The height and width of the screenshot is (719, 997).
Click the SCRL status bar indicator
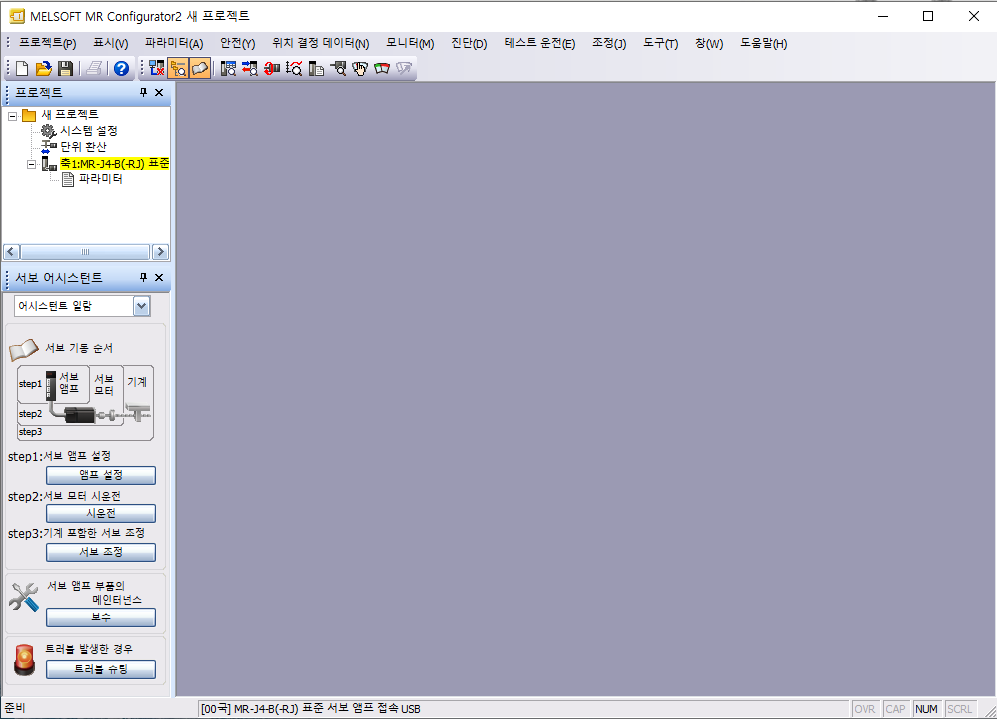click(959, 709)
